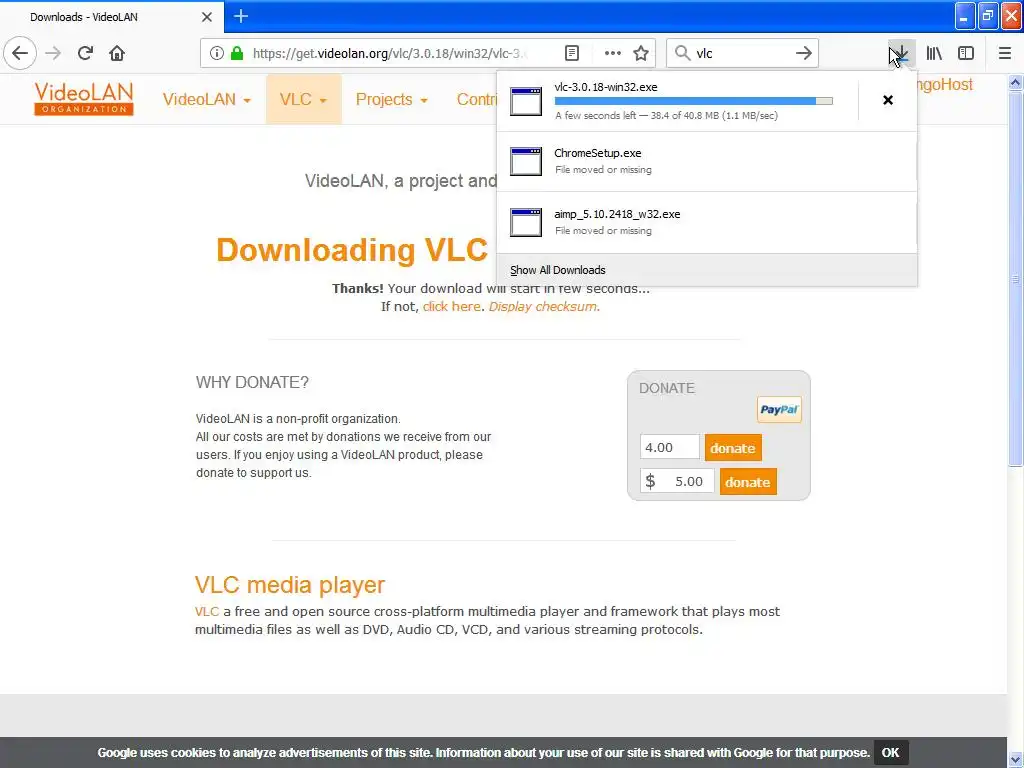This screenshot has height=768, width=1024.
Task: Click the VideoLAN Organization logo
Action: tap(84, 99)
